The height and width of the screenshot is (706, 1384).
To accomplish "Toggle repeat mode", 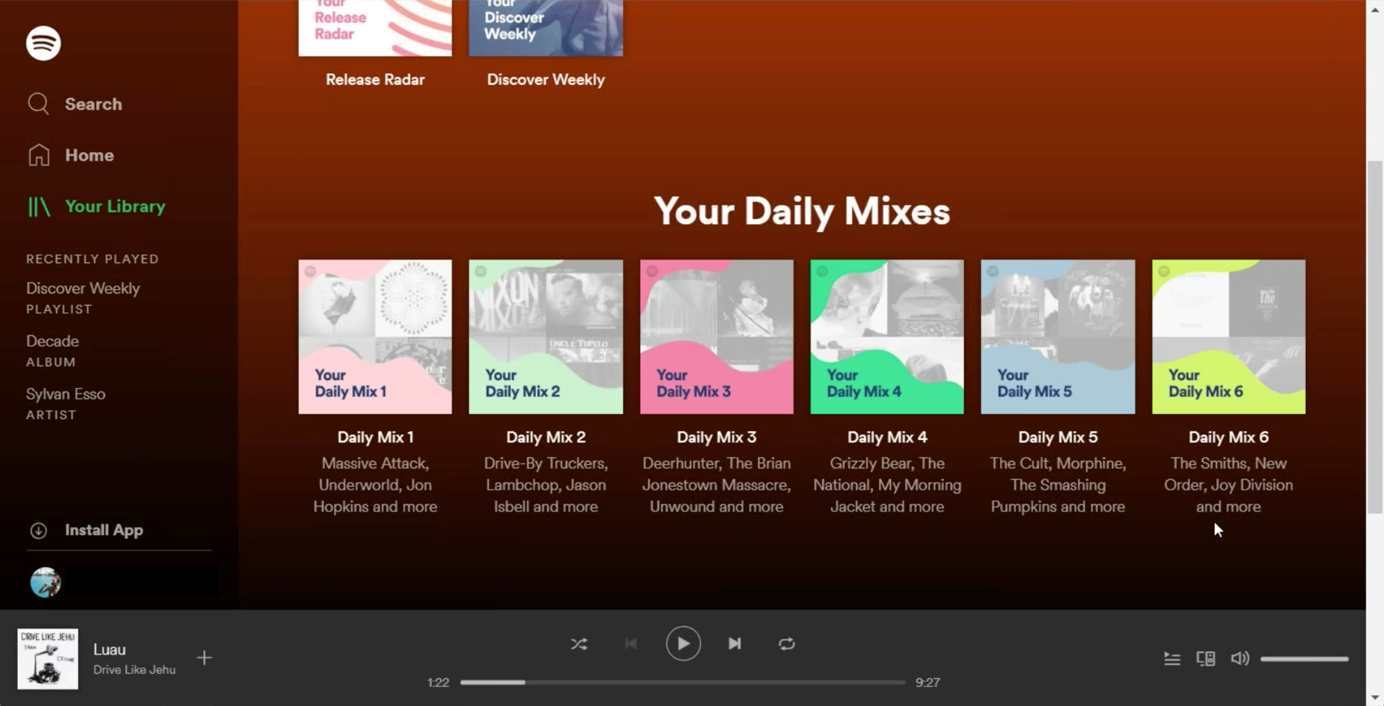I will [x=787, y=644].
